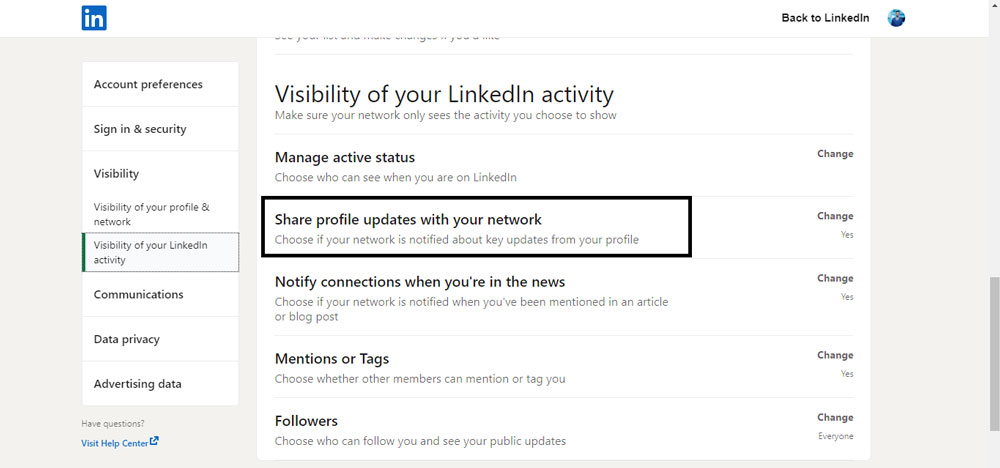Change Manage active status setting

click(835, 154)
